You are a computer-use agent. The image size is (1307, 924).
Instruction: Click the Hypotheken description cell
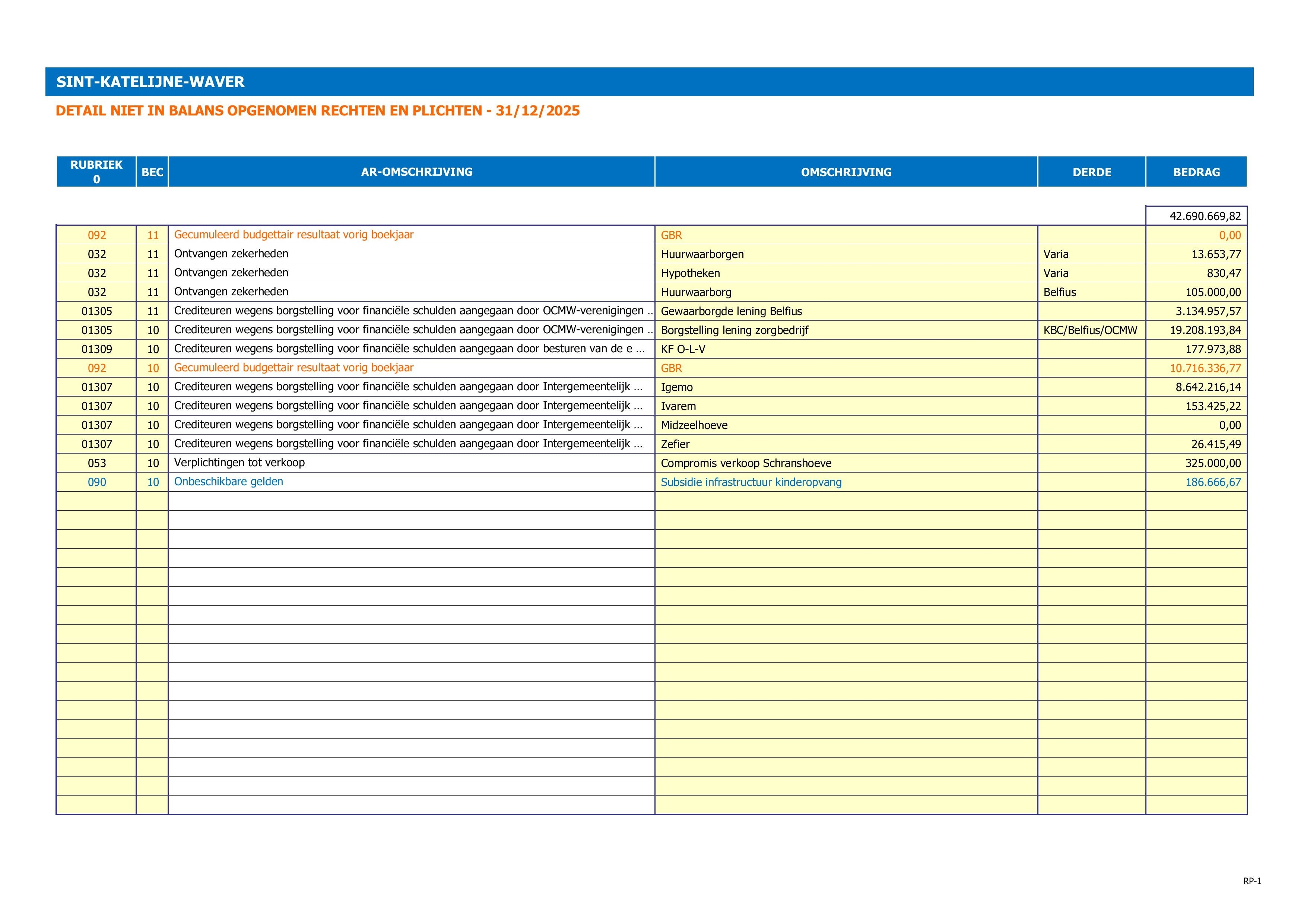[846, 273]
